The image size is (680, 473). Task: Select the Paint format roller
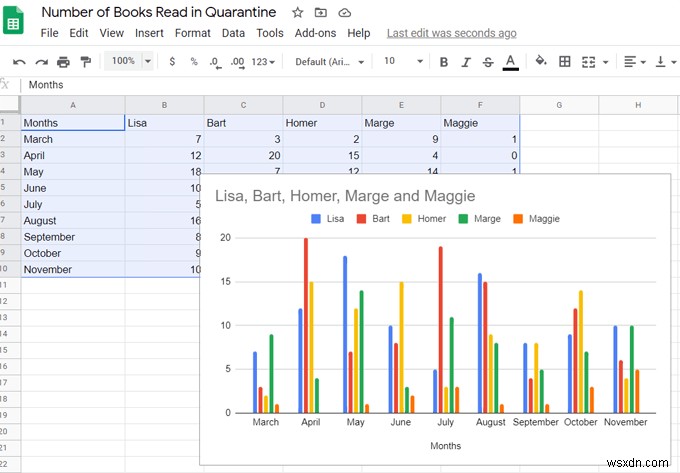86,62
